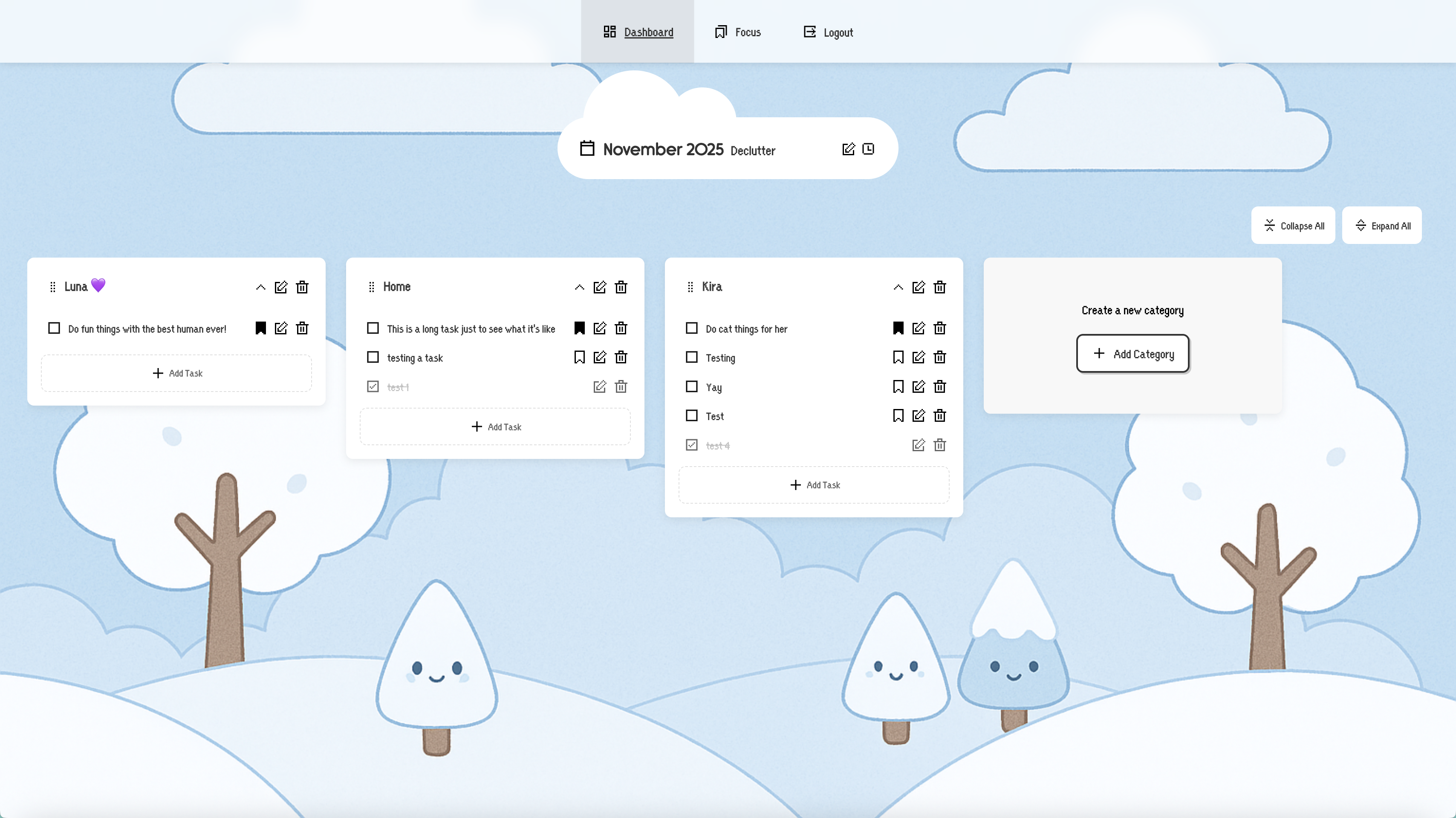Edit the Home category name
This screenshot has height=818, width=1456.
click(600, 287)
